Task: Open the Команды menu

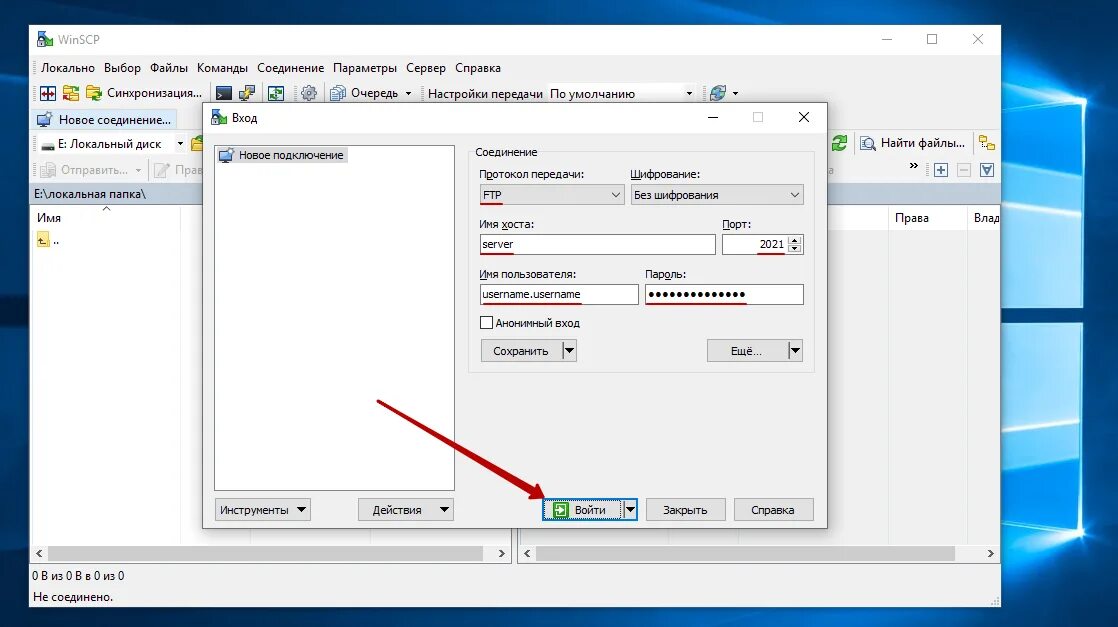Action: (x=222, y=68)
